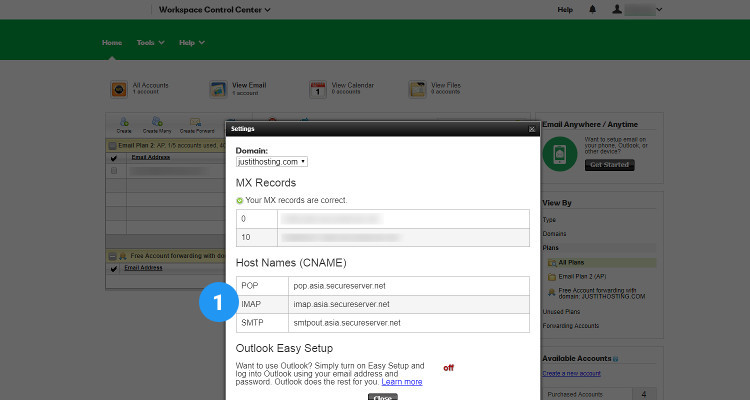Screen dimensions: 750x400
Task: Toggle Outlook Easy Setup off switch
Action: coord(448,368)
